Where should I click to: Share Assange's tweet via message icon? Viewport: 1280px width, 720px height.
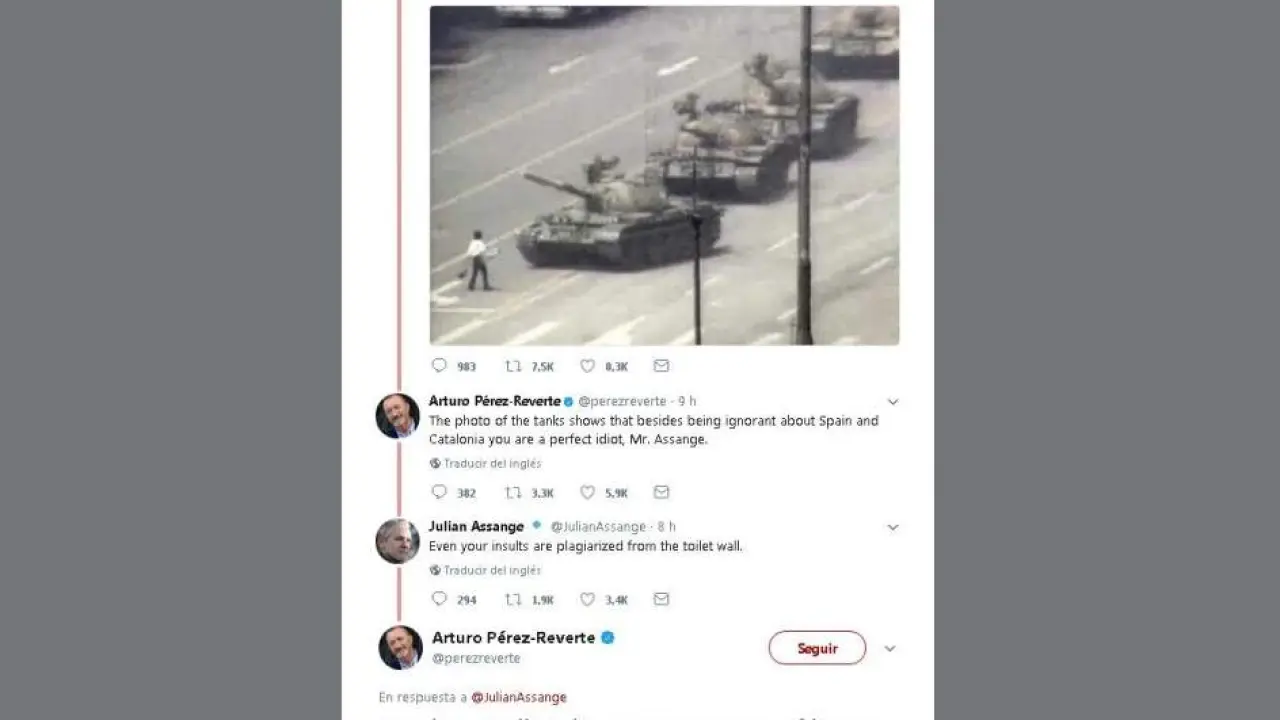(x=661, y=599)
